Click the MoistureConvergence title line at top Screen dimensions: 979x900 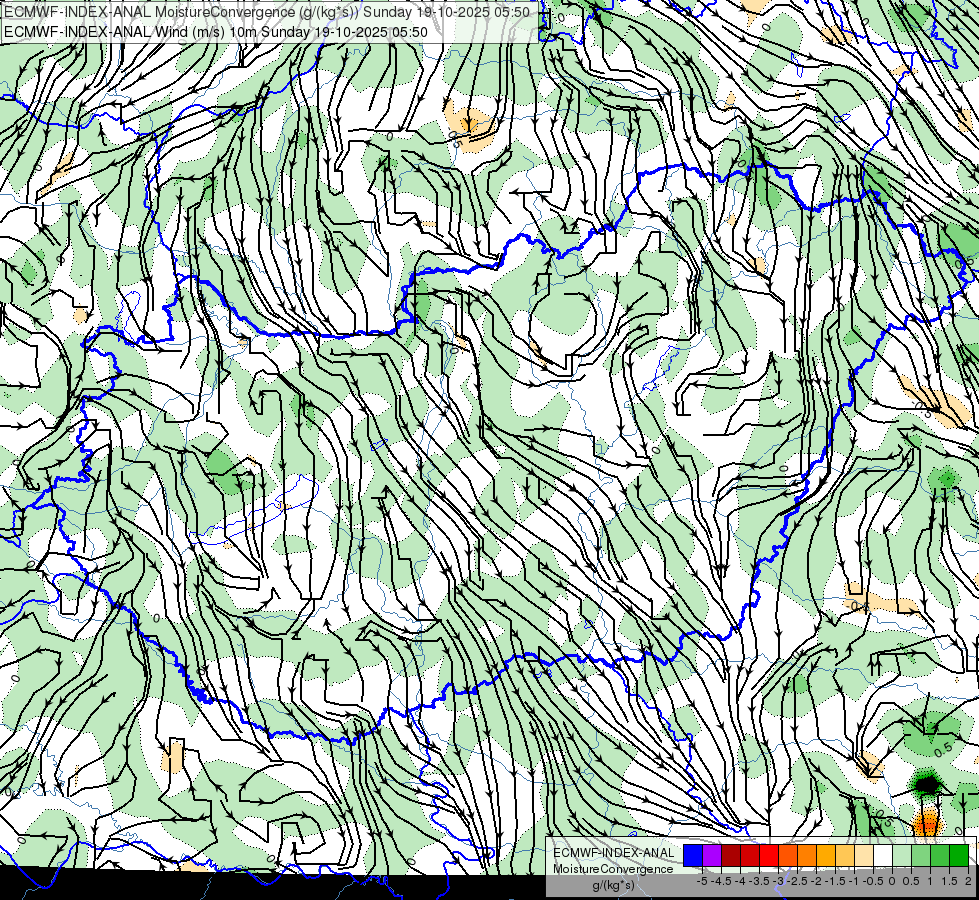tap(267, 12)
